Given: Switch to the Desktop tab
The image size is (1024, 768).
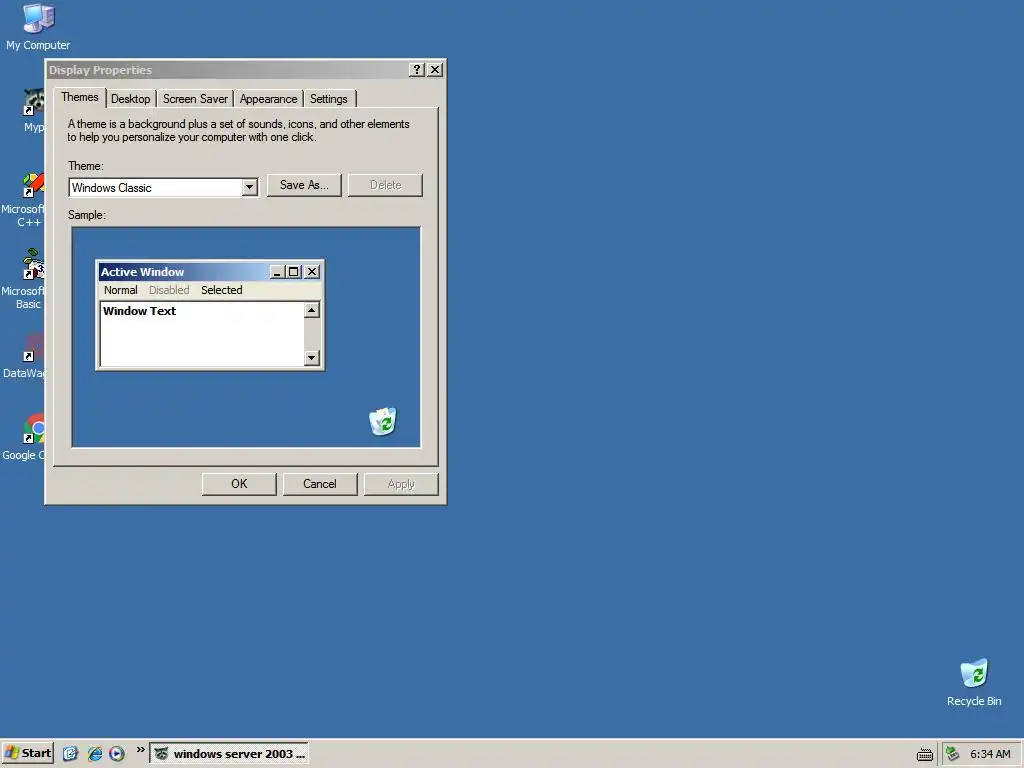Looking at the screenshot, I should (x=131, y=99).
